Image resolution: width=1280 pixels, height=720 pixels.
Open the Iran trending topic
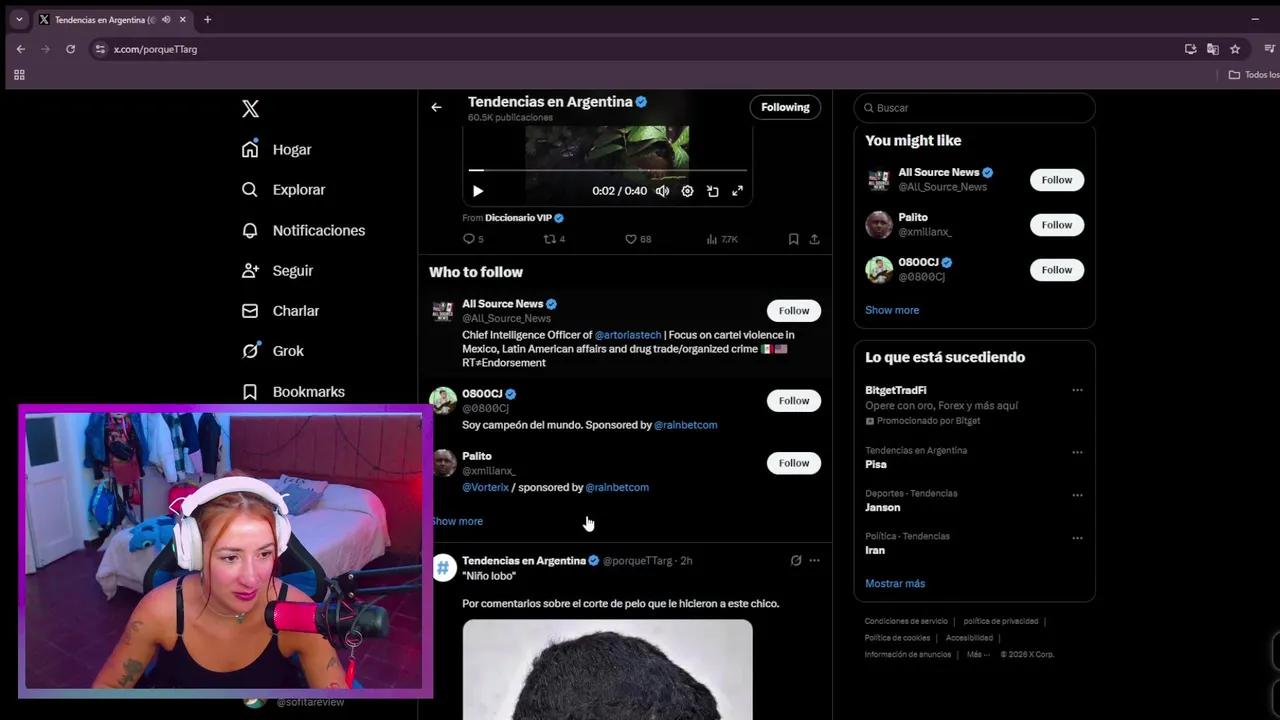(x=875, y=551)
